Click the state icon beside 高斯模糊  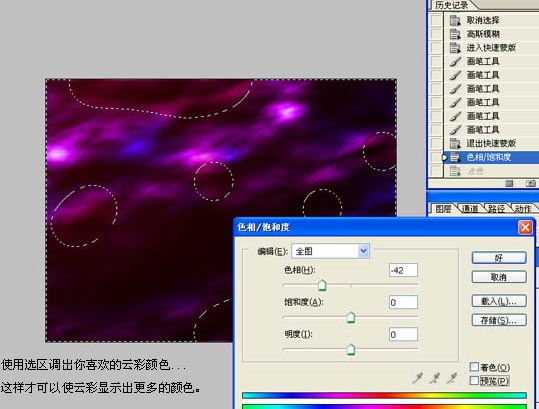pos(455,34)
